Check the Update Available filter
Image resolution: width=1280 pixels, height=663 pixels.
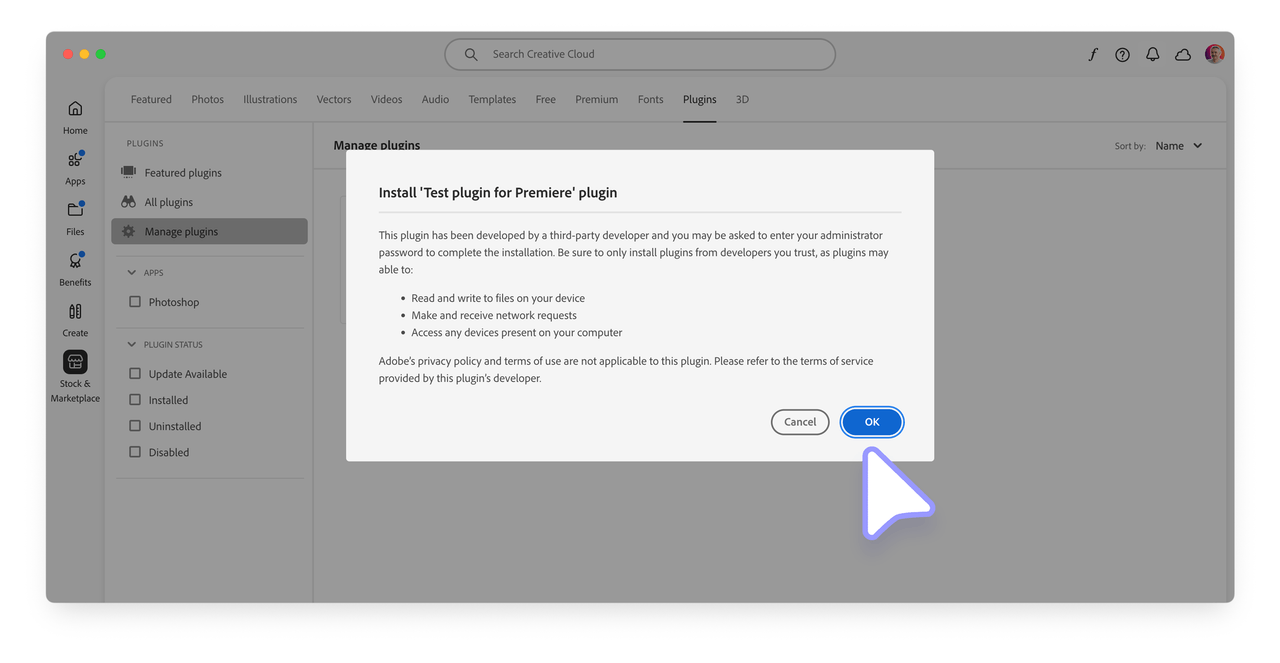pyautogui.click(x=135, y=373)
